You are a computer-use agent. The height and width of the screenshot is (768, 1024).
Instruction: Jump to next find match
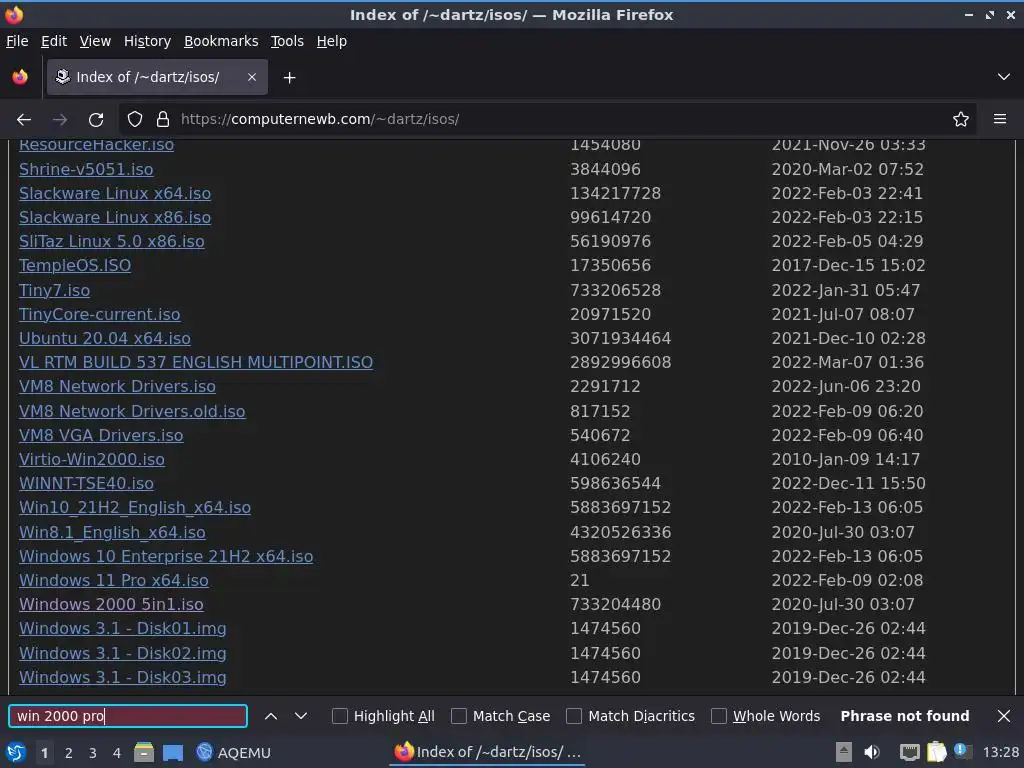pyautogui.click(x=301, y=716)
